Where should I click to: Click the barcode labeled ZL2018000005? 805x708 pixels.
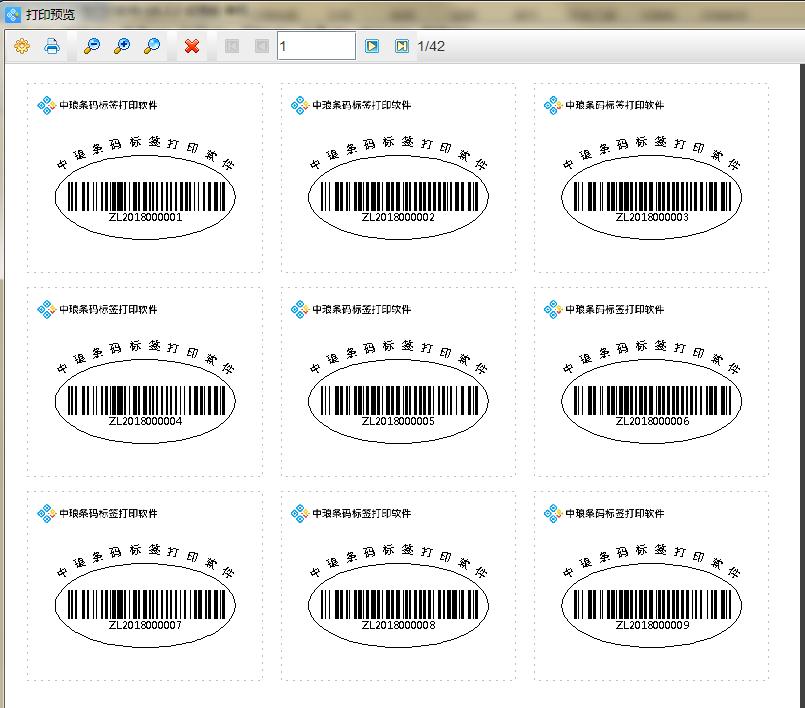398,400
